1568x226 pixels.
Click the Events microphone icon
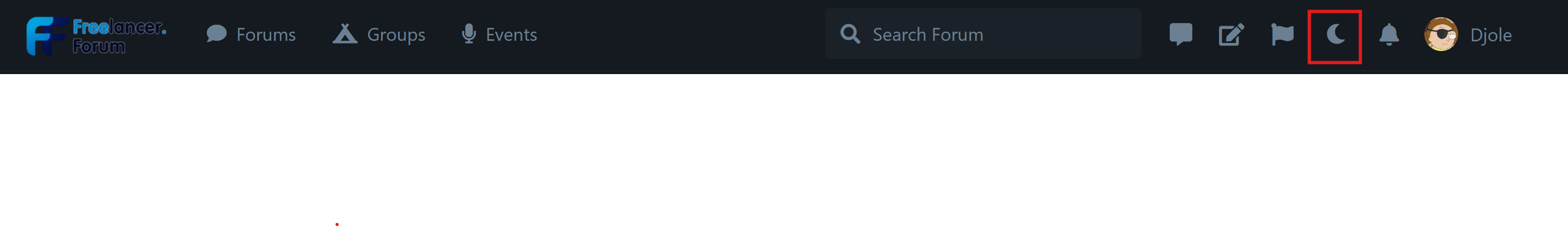[469, 34]
